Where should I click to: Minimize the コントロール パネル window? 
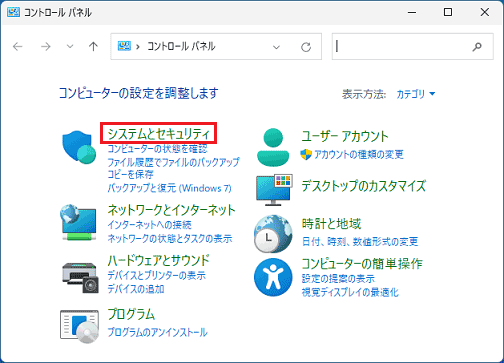pyautogui.click(x=412, y=12)
